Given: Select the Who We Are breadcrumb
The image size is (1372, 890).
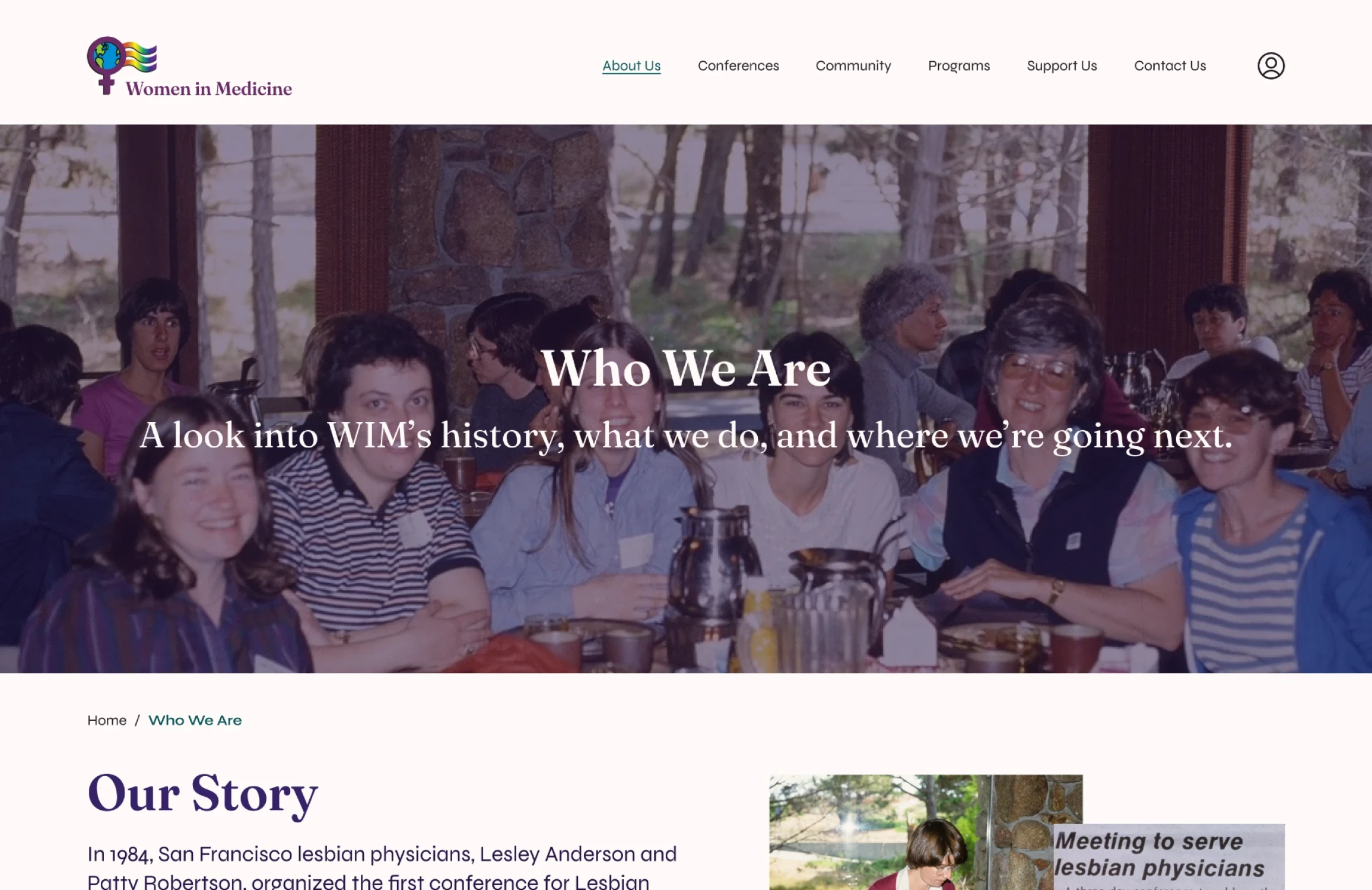Looking at the screenshot, I should 195,720.
